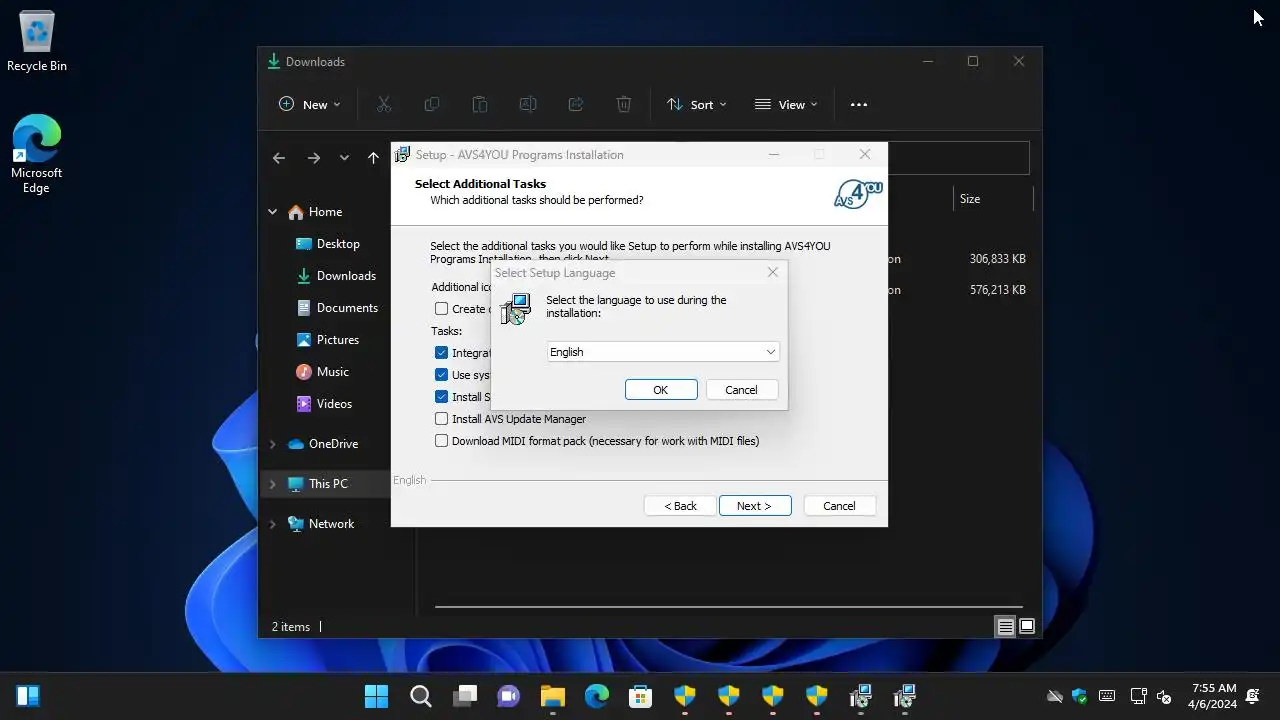Image resolution: width=1280 pixels, height=720 pixels.
Task: Open the Chat icon on the taskbar
Action: [x=509, y=696]
